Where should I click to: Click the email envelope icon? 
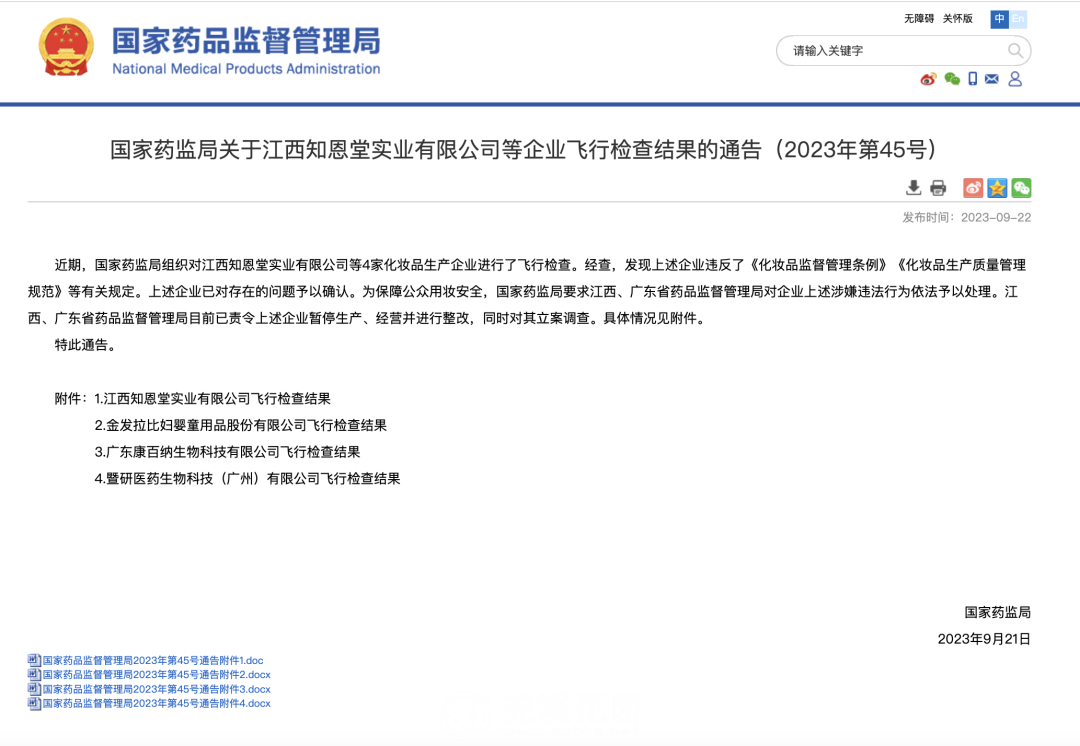point(992,79)
